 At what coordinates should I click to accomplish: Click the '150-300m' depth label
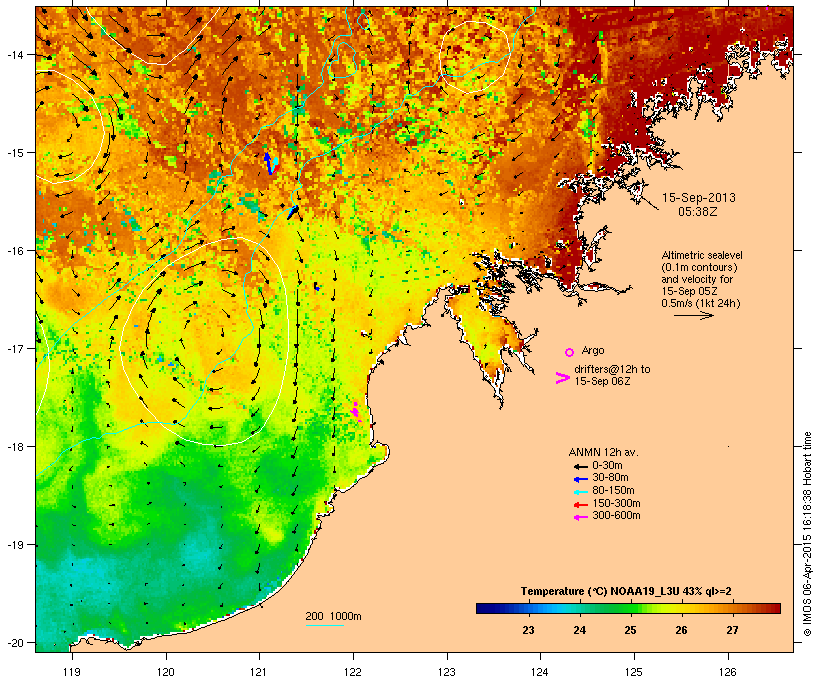[x=617, y=503]
